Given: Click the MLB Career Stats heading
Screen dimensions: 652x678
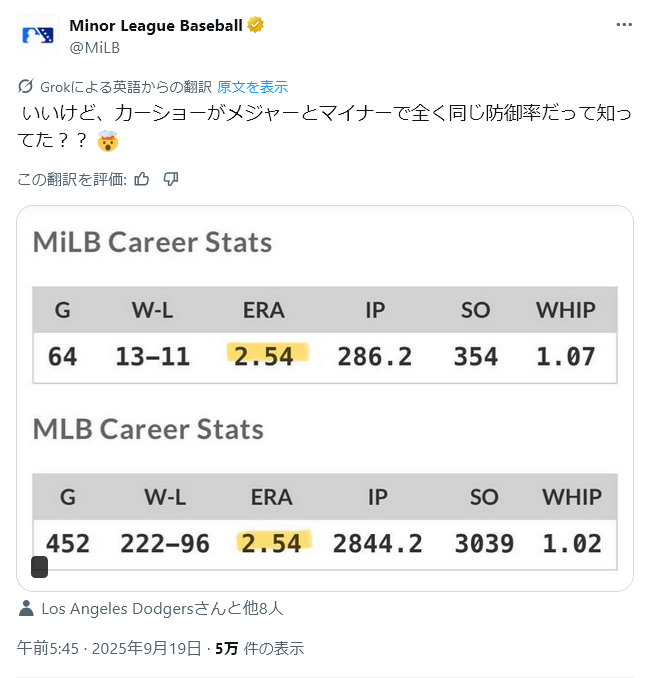Looking at the screenshot, I should (148, 429).
